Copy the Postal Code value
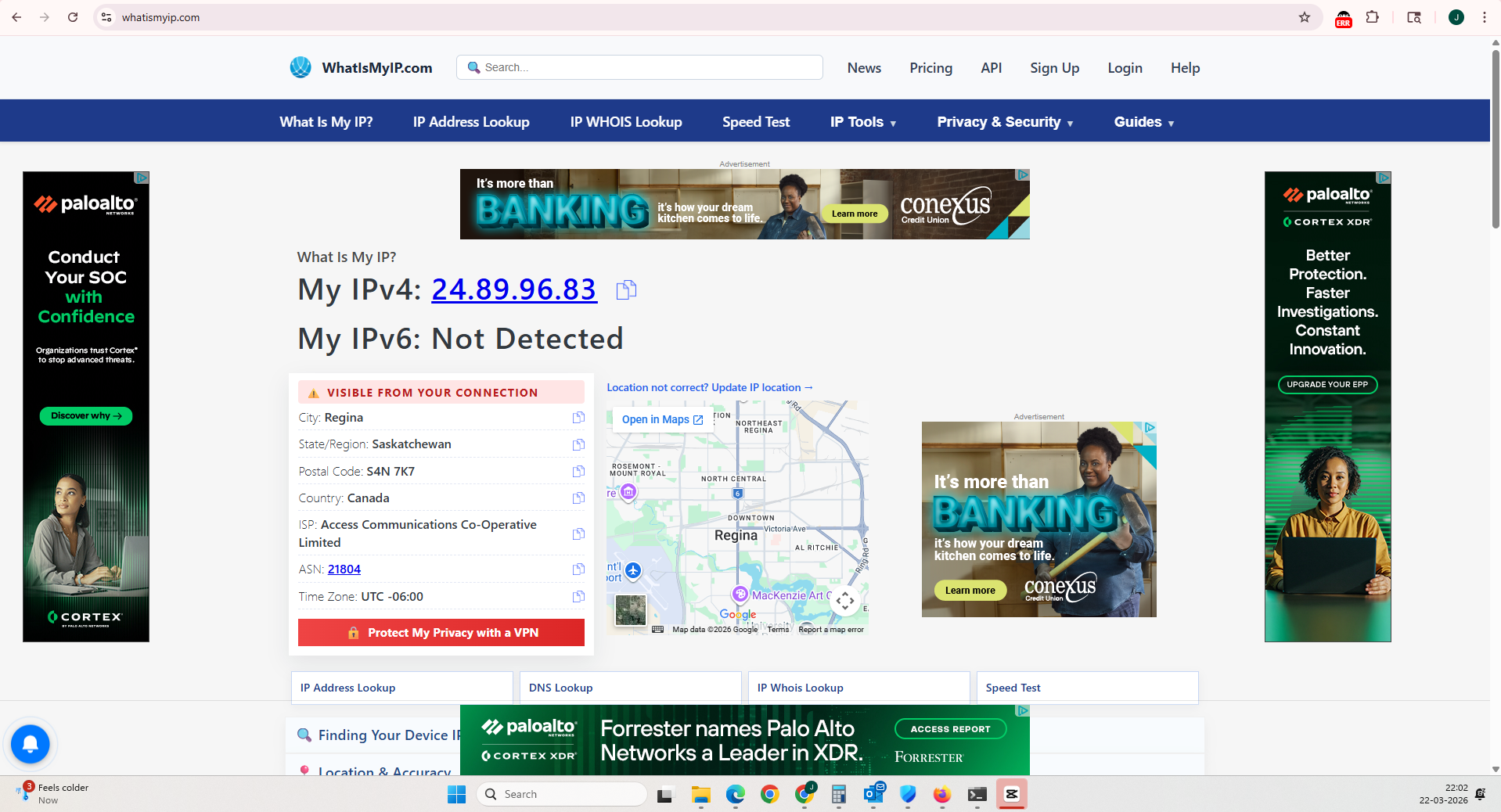Screen dimensions: 1501x812 [x=578, y=472]
